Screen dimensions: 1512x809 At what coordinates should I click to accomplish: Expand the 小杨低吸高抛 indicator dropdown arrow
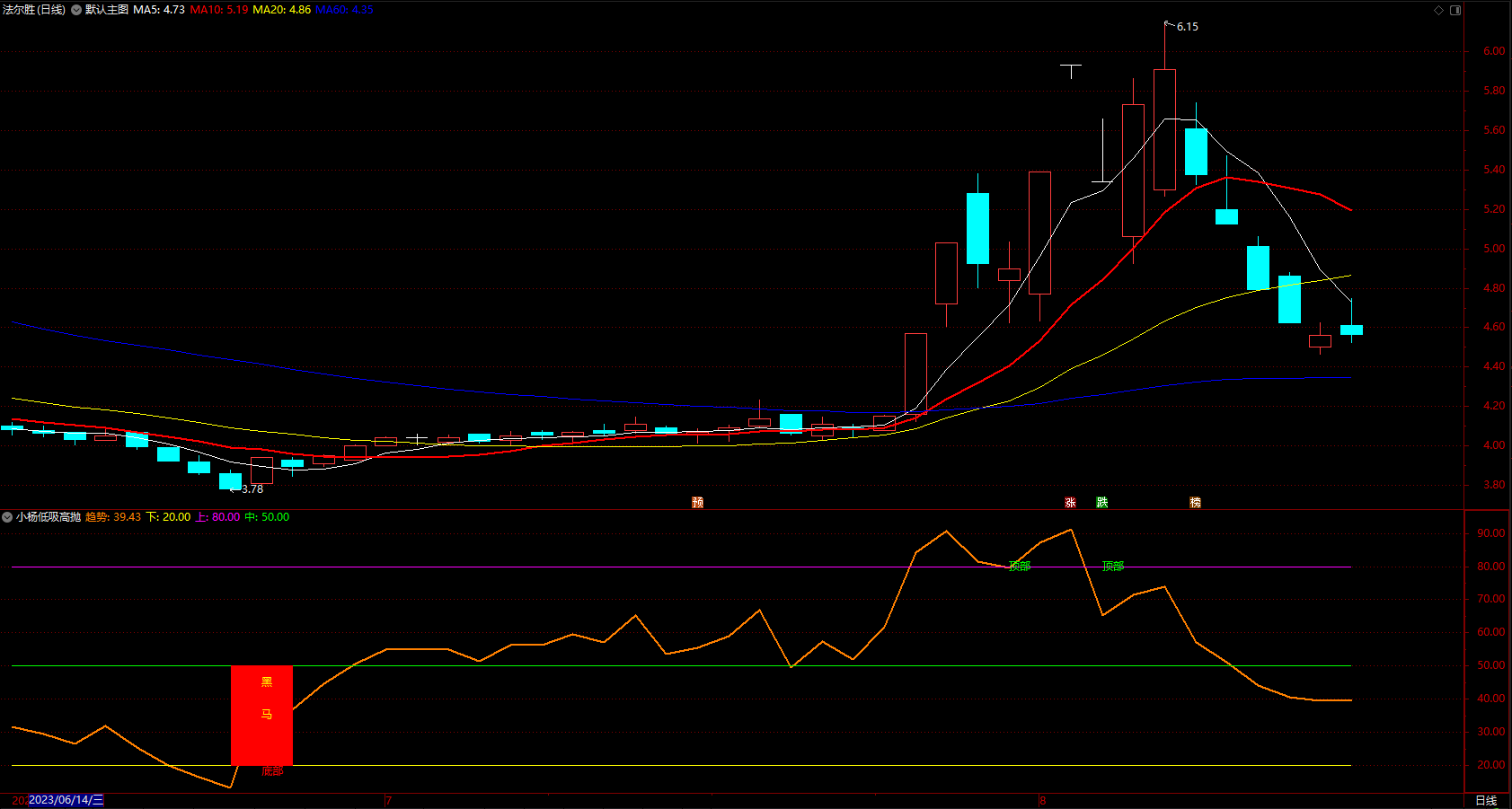[7, 517]
